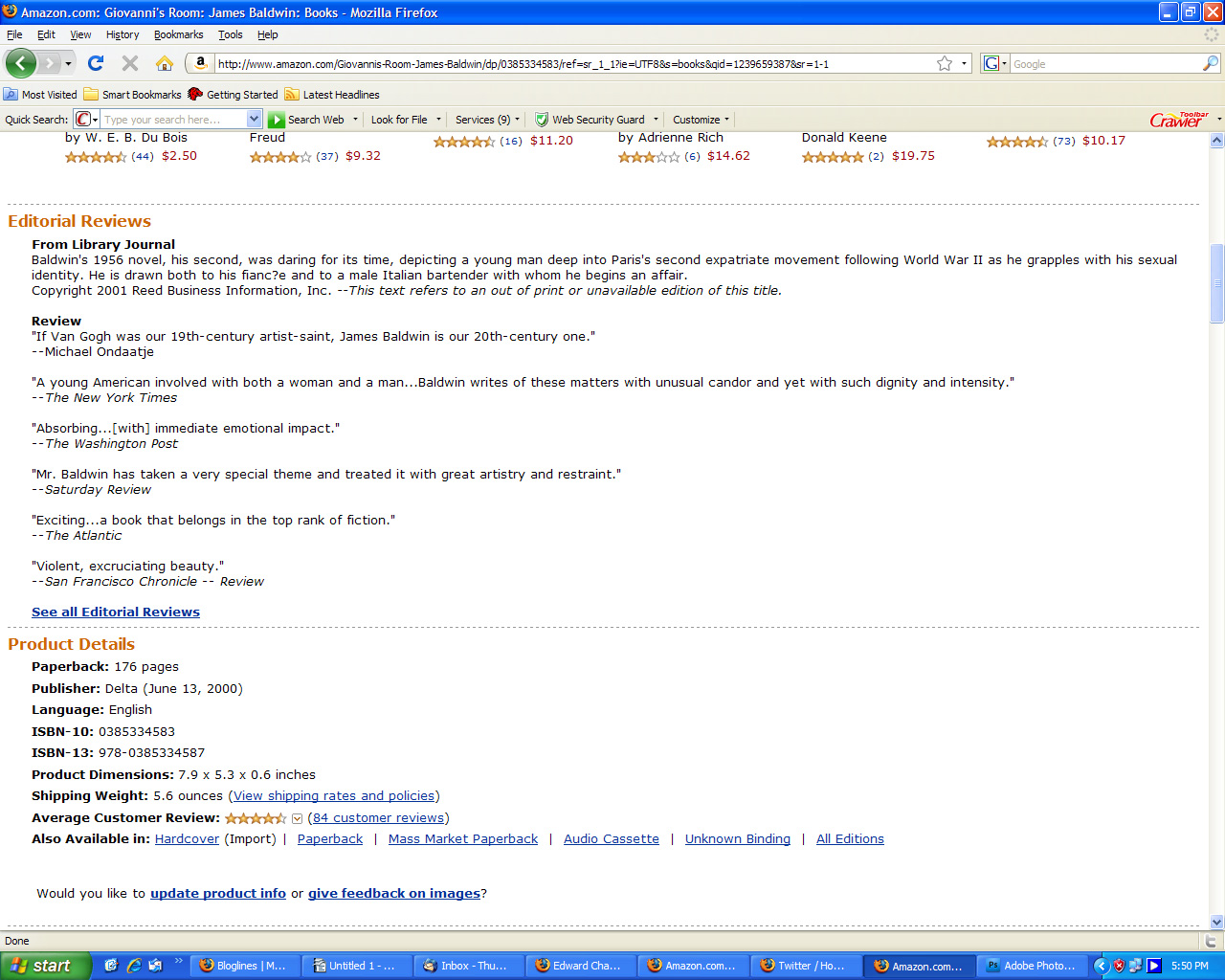Open Latest Headlines feed
Image resolution: width=1225 pixels, height=980 pixels.
pos(332,95)
